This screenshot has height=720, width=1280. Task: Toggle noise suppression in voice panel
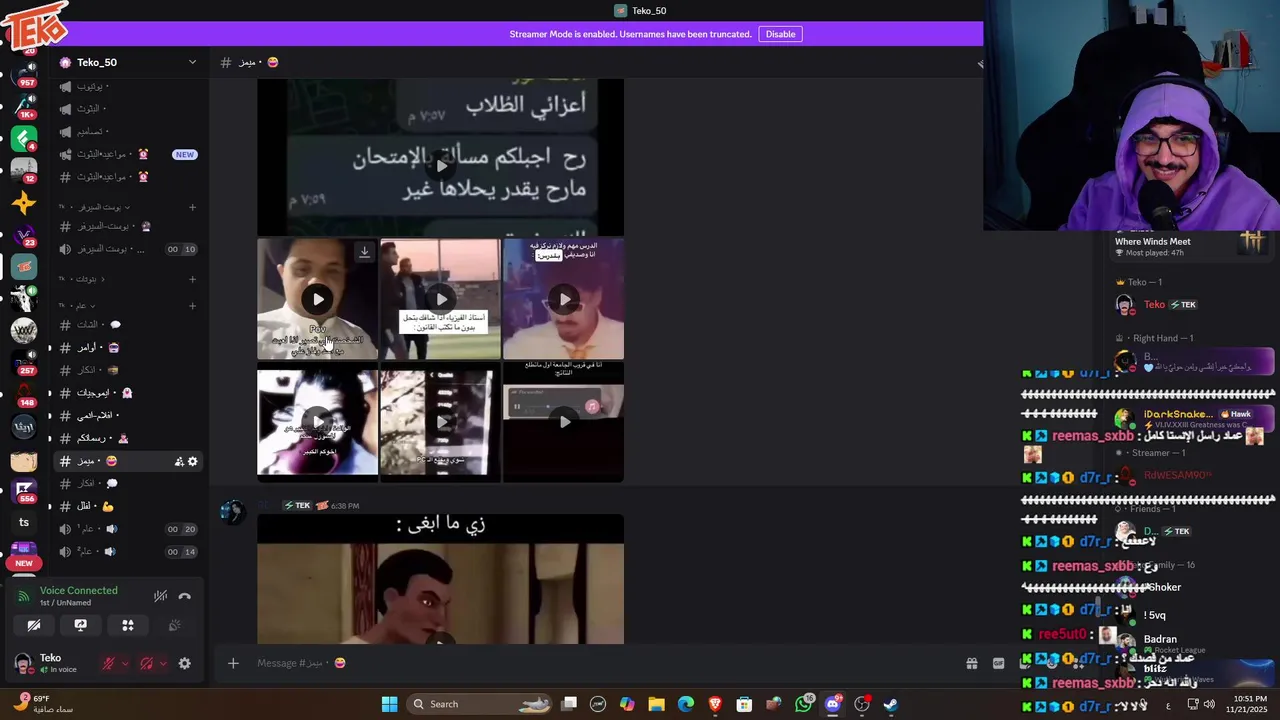(160, 596)
